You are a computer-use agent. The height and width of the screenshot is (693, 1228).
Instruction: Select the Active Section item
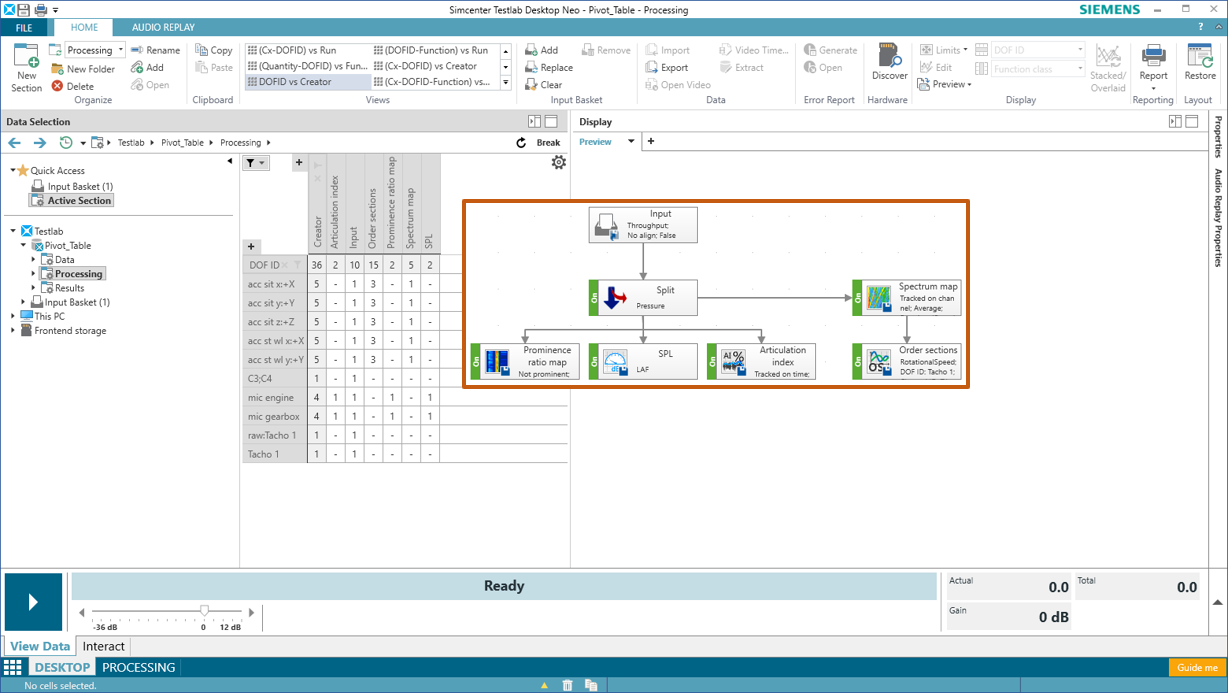tap(79, 201)
